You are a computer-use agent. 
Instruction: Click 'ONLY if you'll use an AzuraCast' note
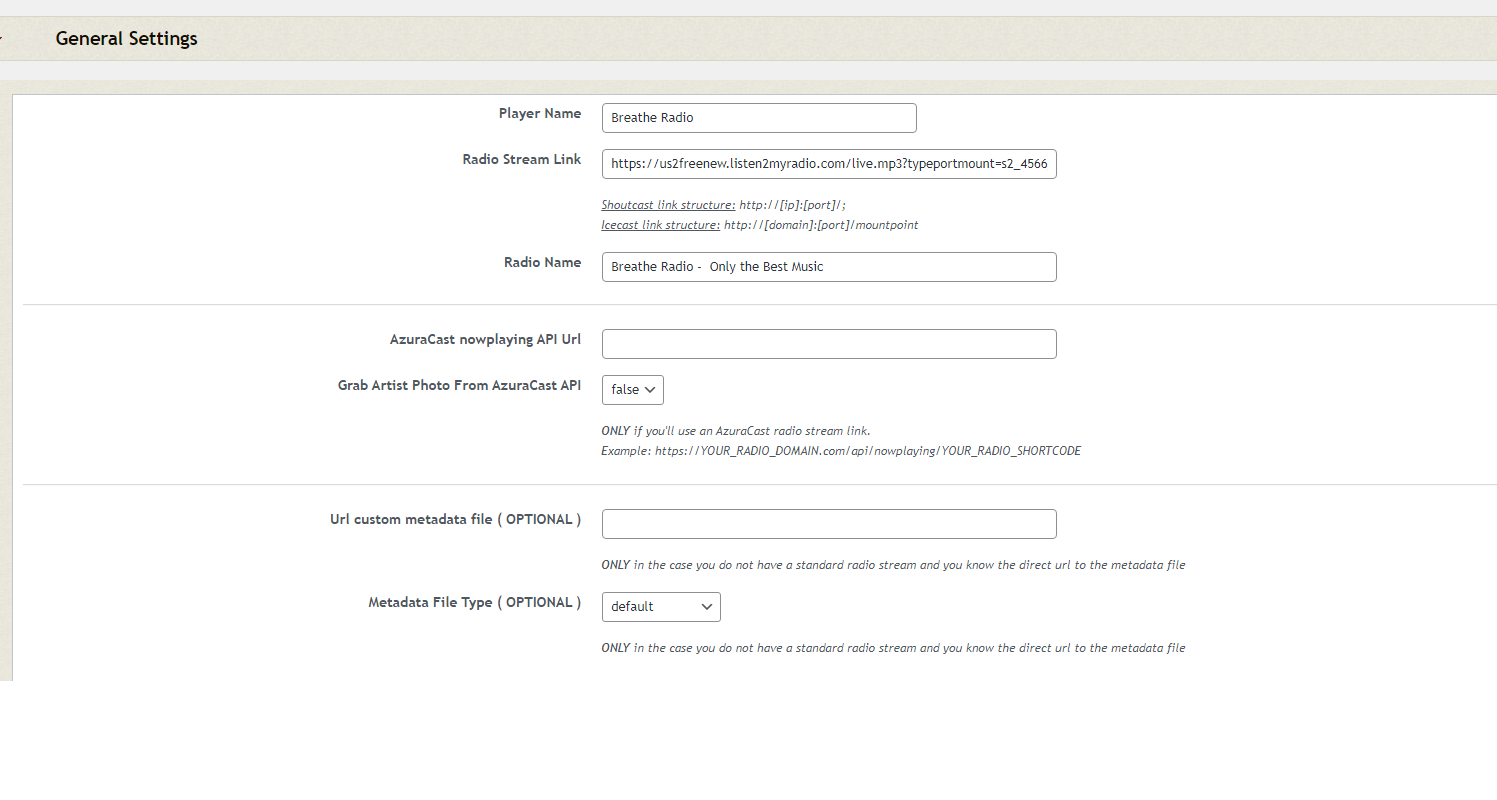point(736,431)
